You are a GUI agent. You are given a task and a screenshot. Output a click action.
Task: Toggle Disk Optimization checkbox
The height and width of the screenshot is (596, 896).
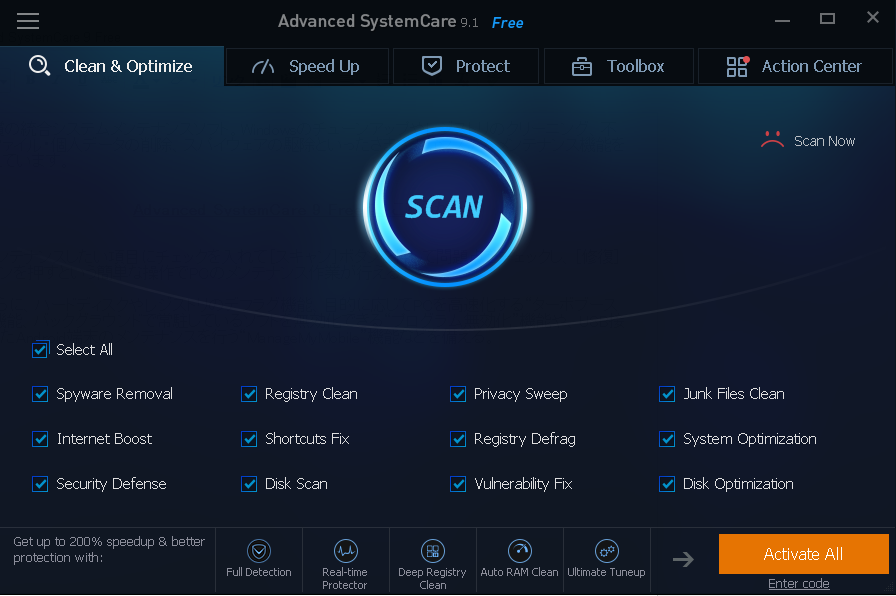667,484
